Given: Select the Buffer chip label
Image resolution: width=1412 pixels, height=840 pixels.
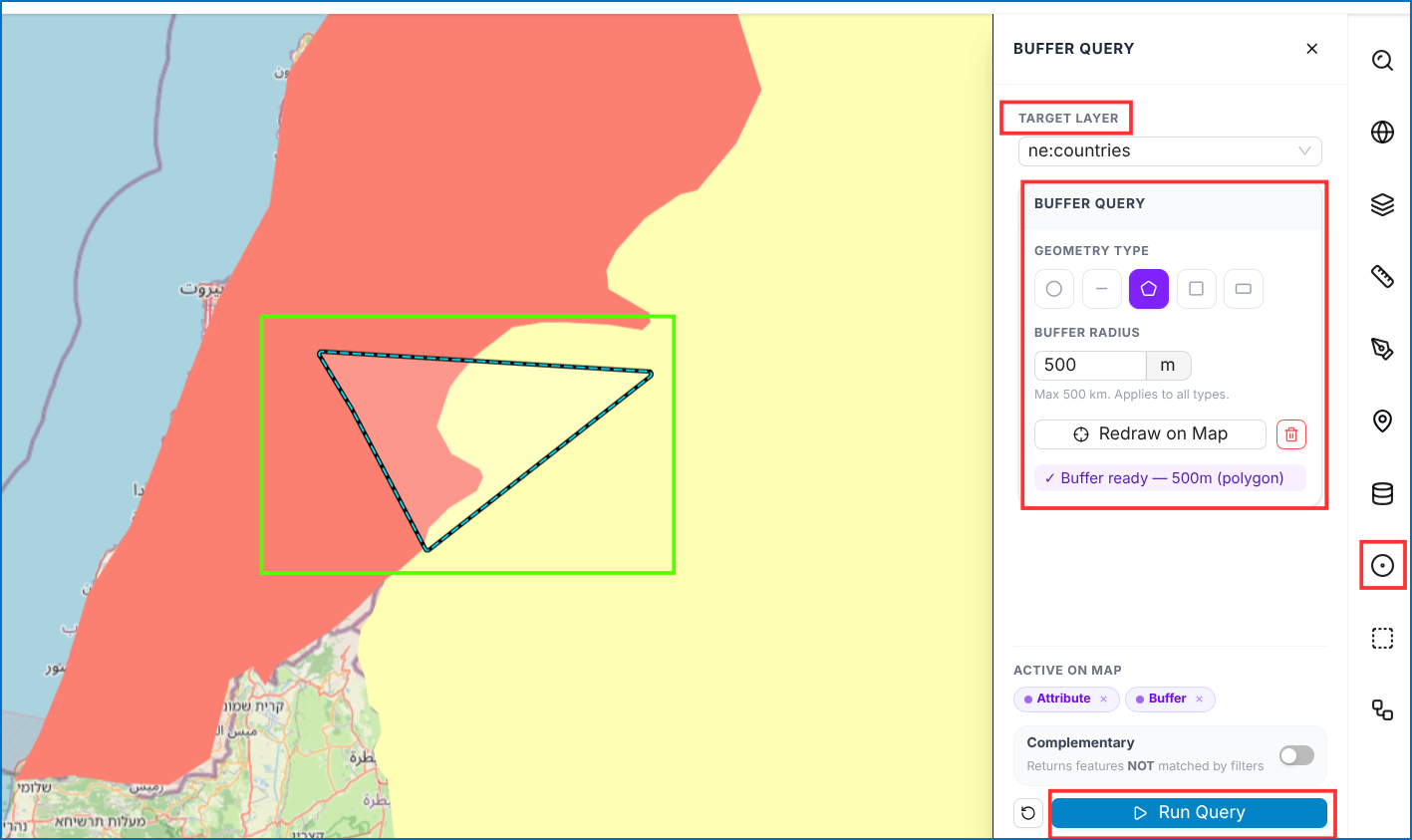Looking at the screenshot, I should (1167, 699).
